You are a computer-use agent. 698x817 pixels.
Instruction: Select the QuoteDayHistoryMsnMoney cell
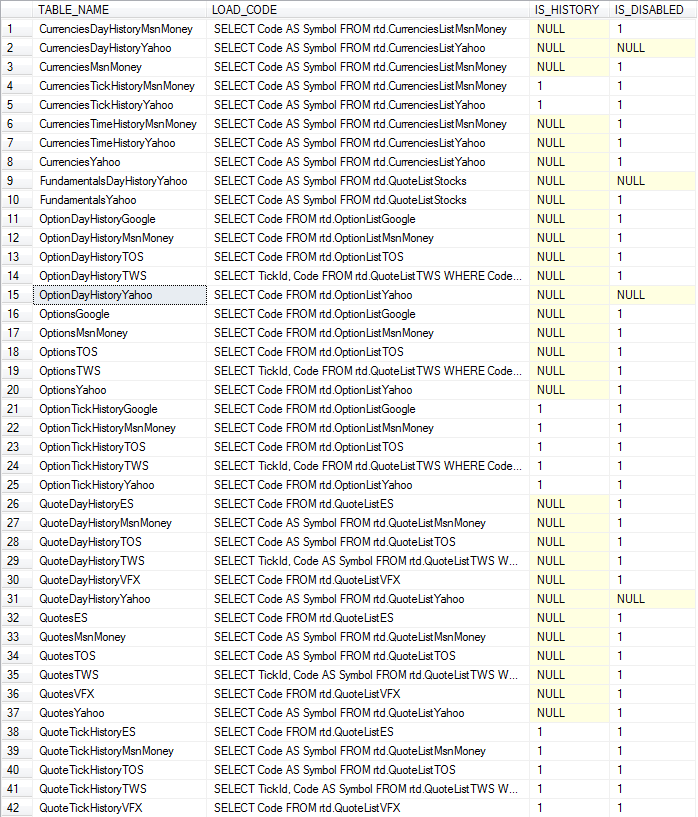pos(120,524)
